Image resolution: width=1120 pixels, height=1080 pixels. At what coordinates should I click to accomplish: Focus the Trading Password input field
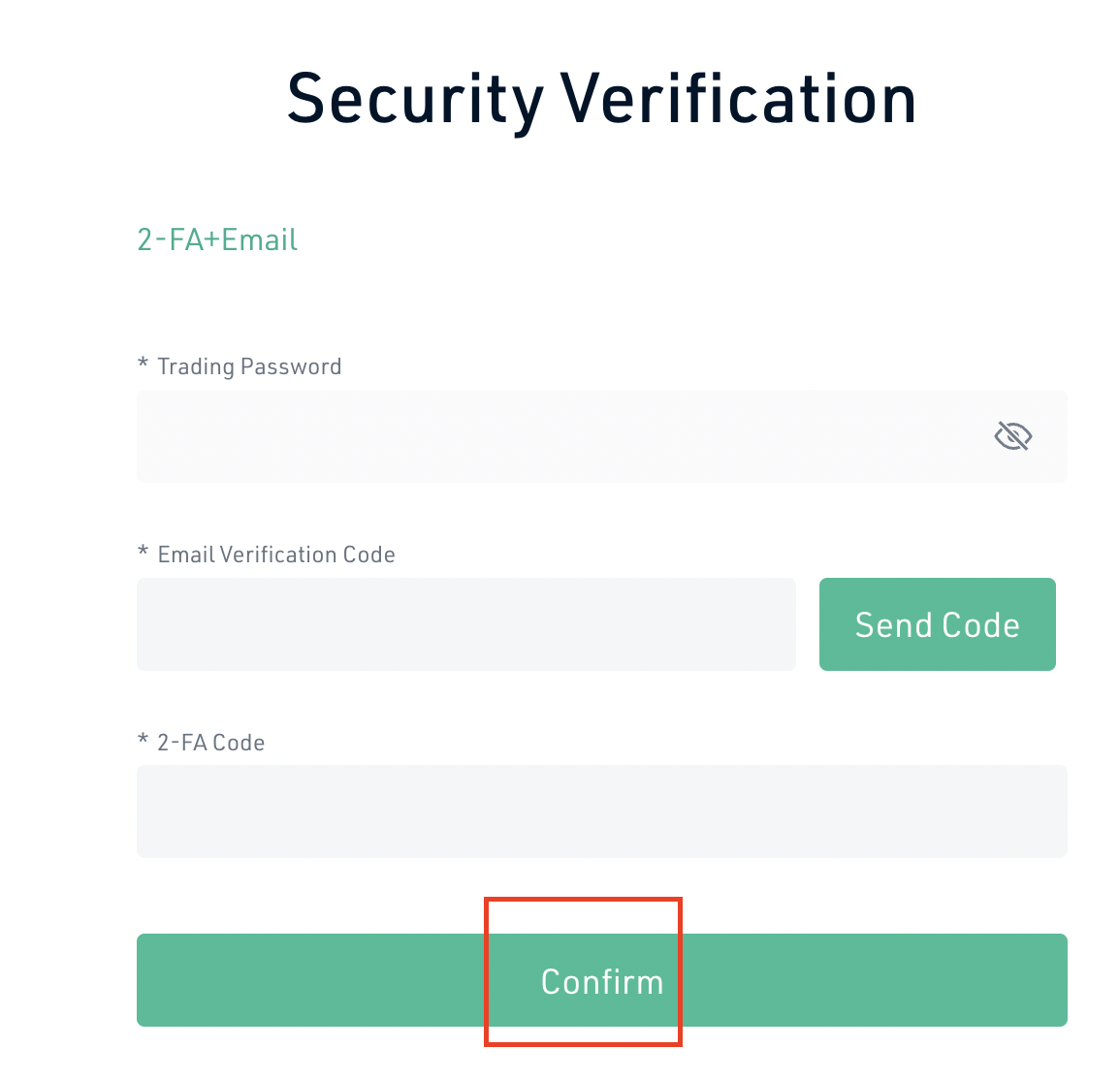point(553,436)
